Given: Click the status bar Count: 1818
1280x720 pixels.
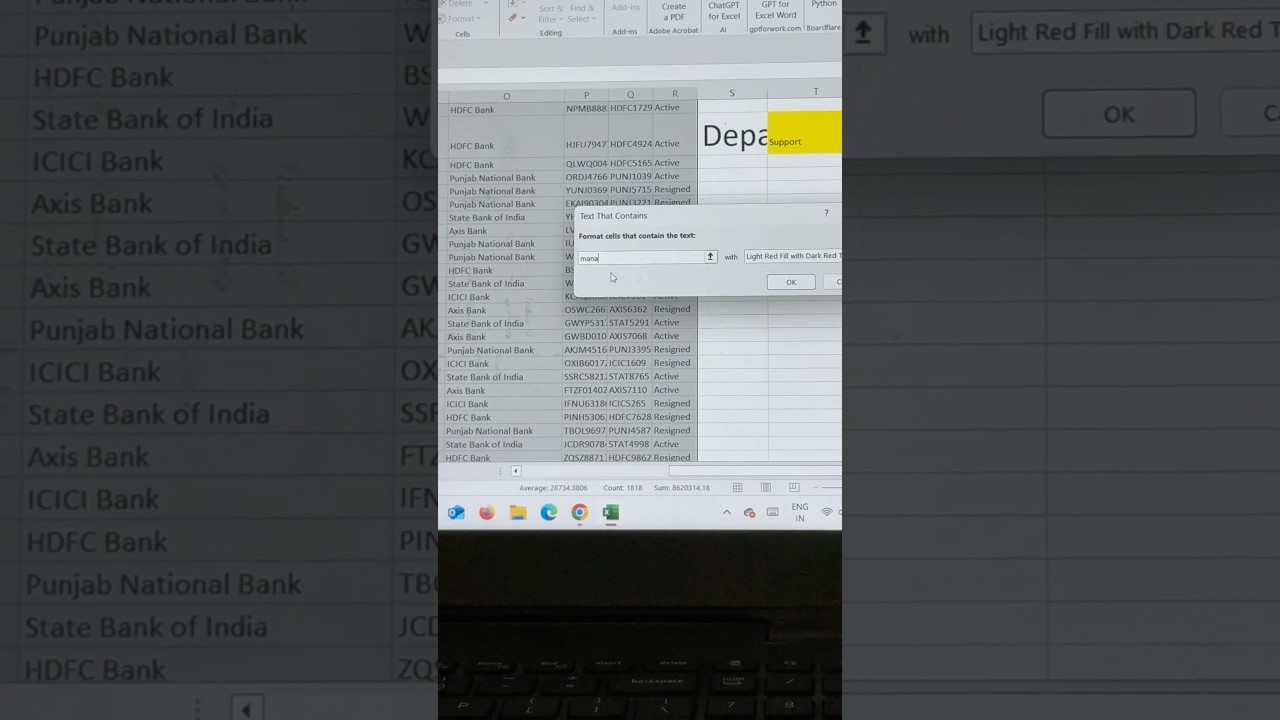Looking at the screenshot, I should [622, 488].
